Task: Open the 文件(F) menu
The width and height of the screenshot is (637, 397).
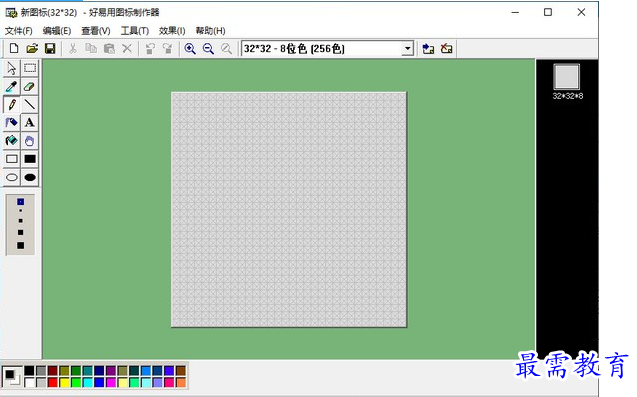Action: (18, 31)
